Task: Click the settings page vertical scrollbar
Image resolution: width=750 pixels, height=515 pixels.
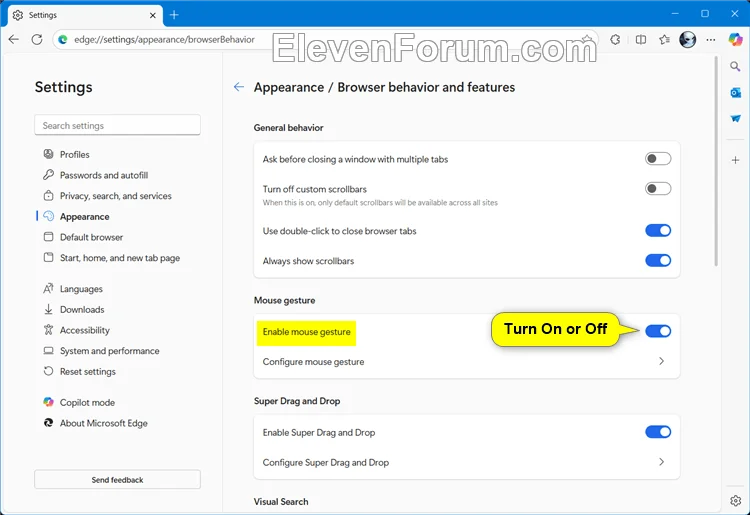Action: (716, 161)
